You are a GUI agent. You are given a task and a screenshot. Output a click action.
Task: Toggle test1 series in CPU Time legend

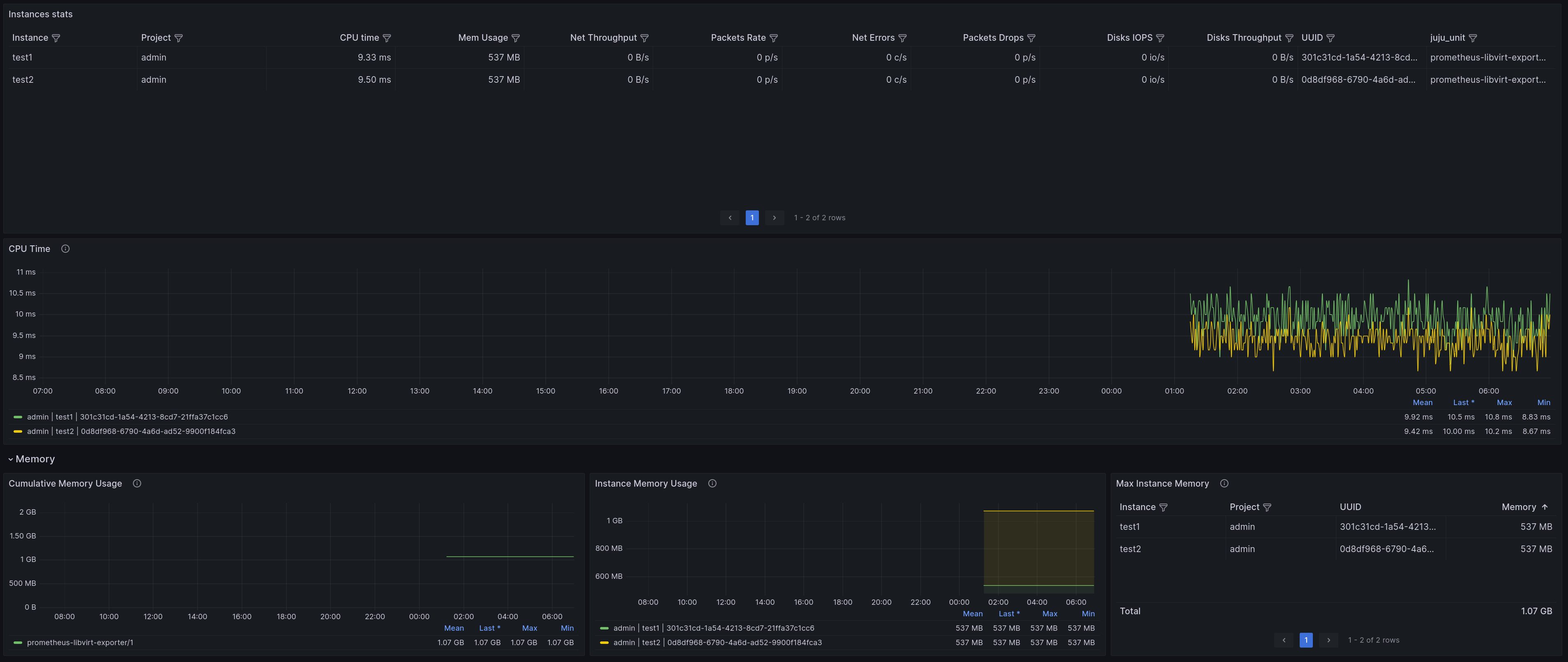pyautogui.click(x=127, y=417)
